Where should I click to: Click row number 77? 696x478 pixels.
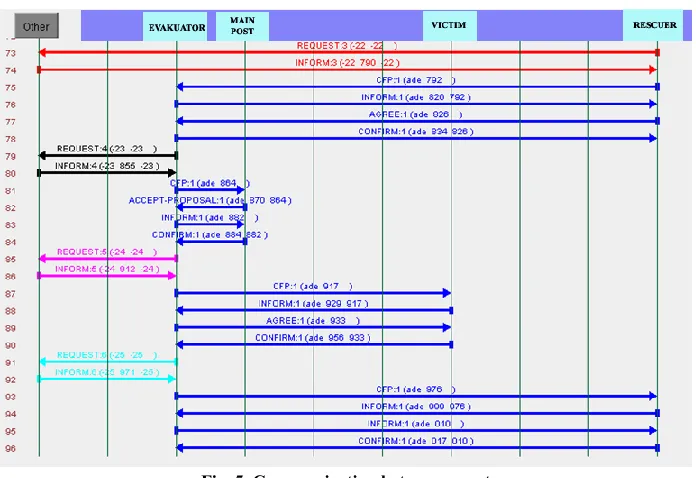click(x=10, y=122)
